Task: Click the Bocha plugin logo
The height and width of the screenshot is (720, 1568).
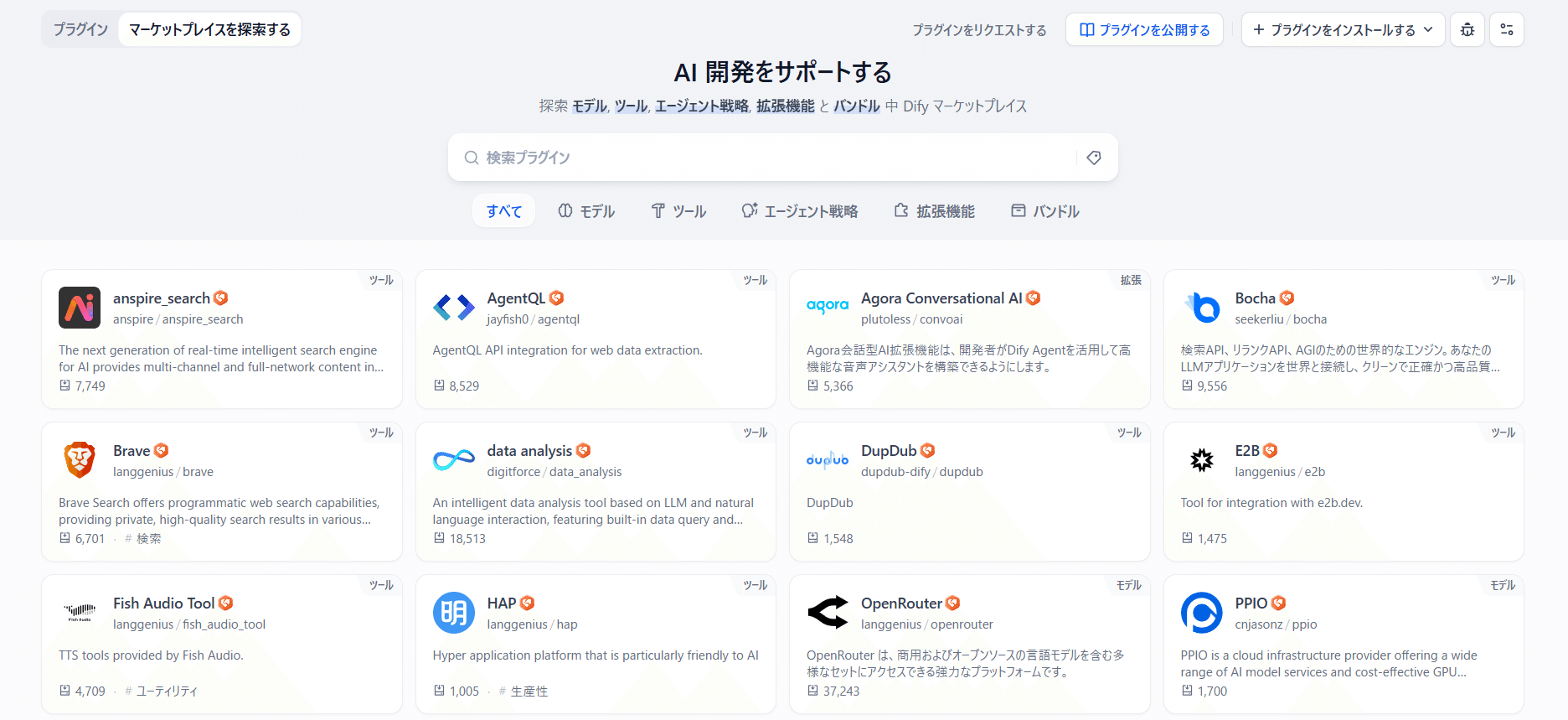Action: [1202, 308]
